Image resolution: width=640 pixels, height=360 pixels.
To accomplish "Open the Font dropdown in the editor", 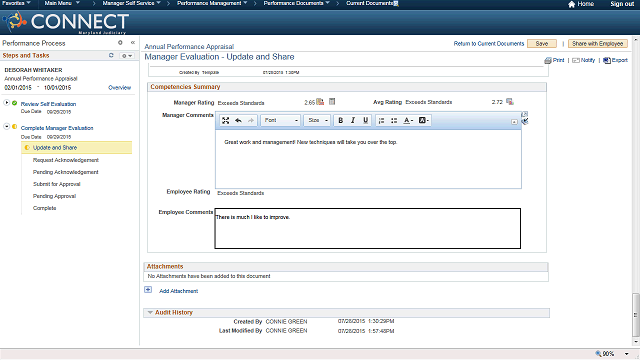I will tap(280, 120).
